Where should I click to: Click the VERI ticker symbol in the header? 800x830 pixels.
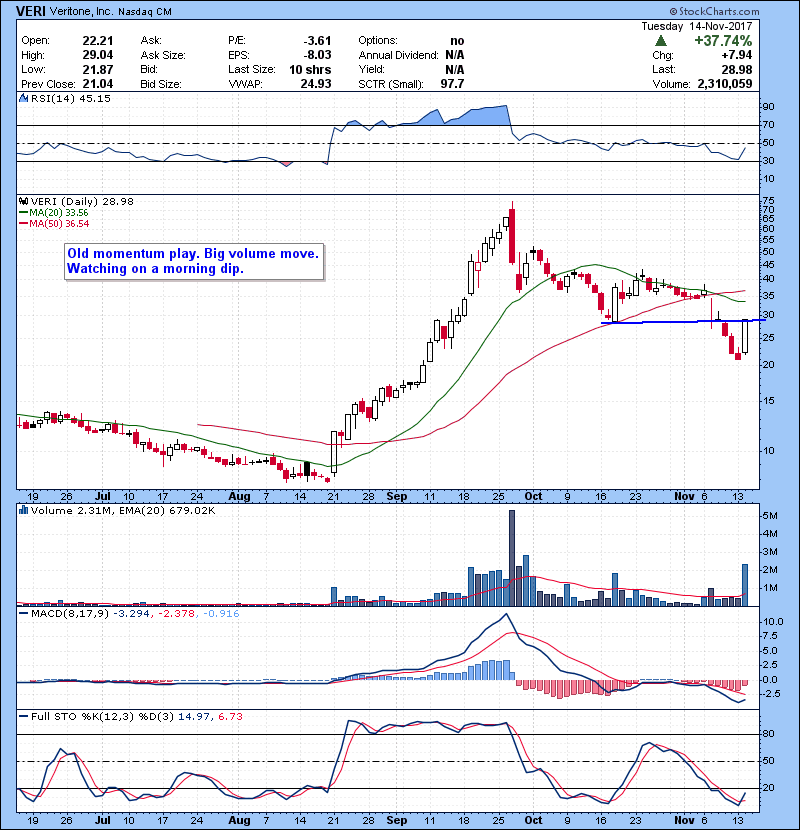click(31, 11)
